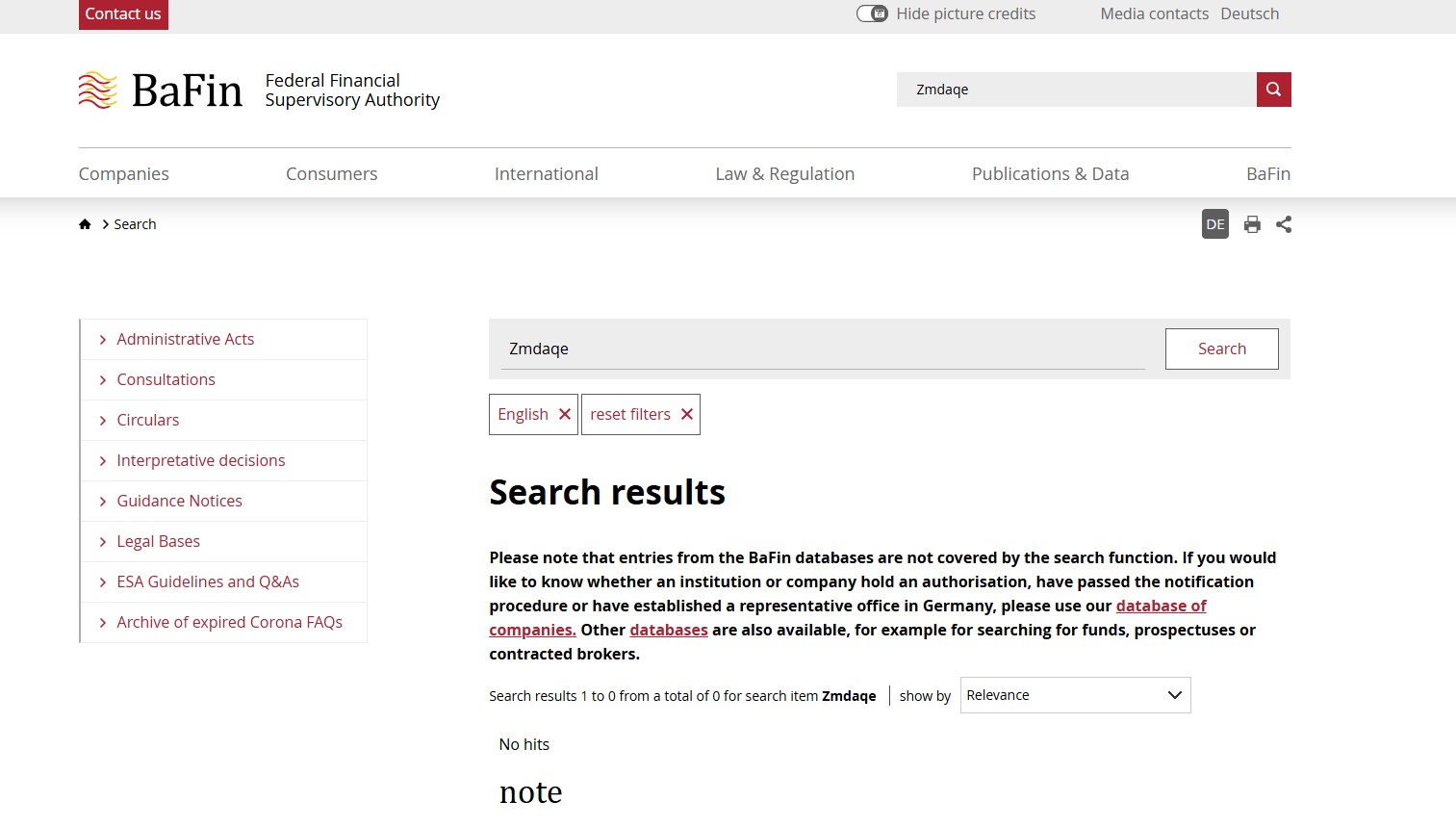The width and height of the screenshot is (1456, 827).
Task: Open ESA Guidelines and Q&As link
Action: [x=208, y=581]
